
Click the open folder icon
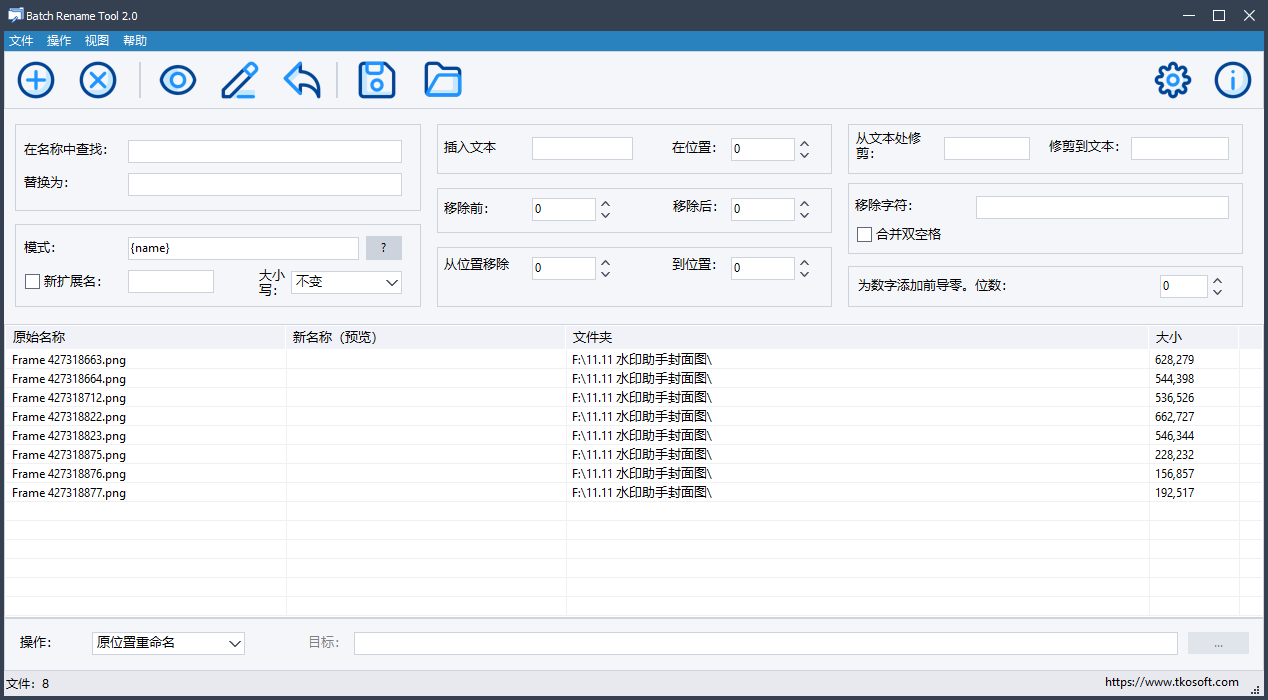(442, 80)
